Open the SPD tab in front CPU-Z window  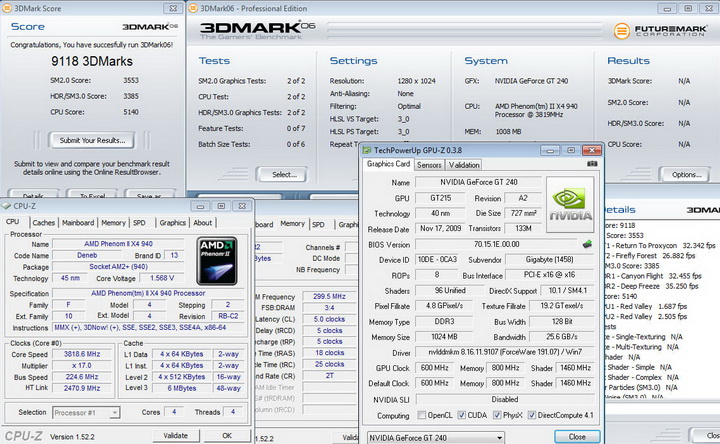(139, 223)
